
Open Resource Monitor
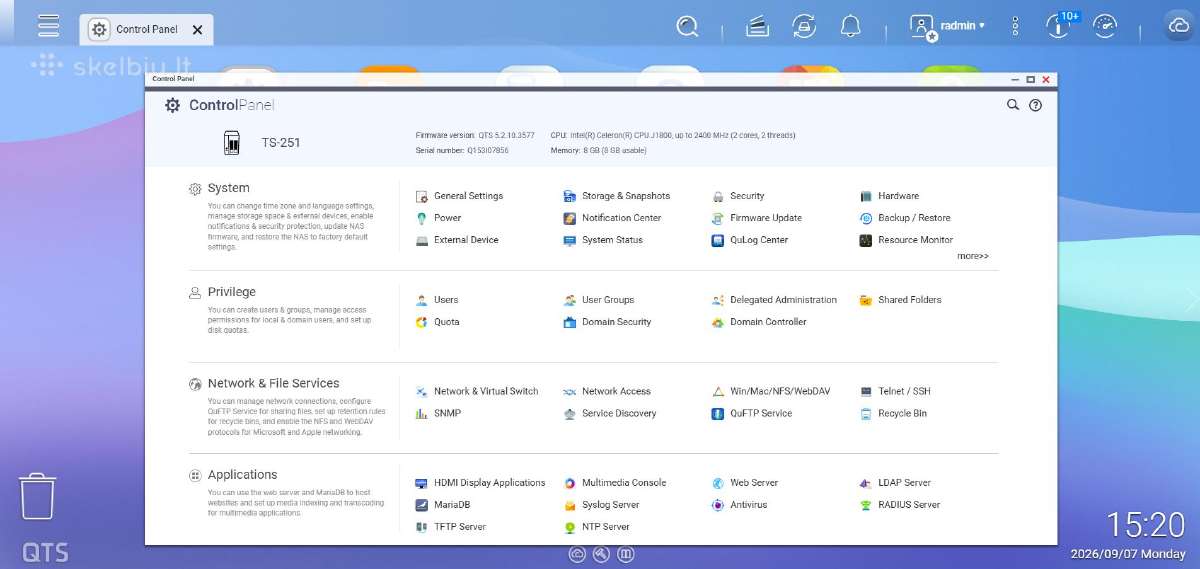click(906, 240)
